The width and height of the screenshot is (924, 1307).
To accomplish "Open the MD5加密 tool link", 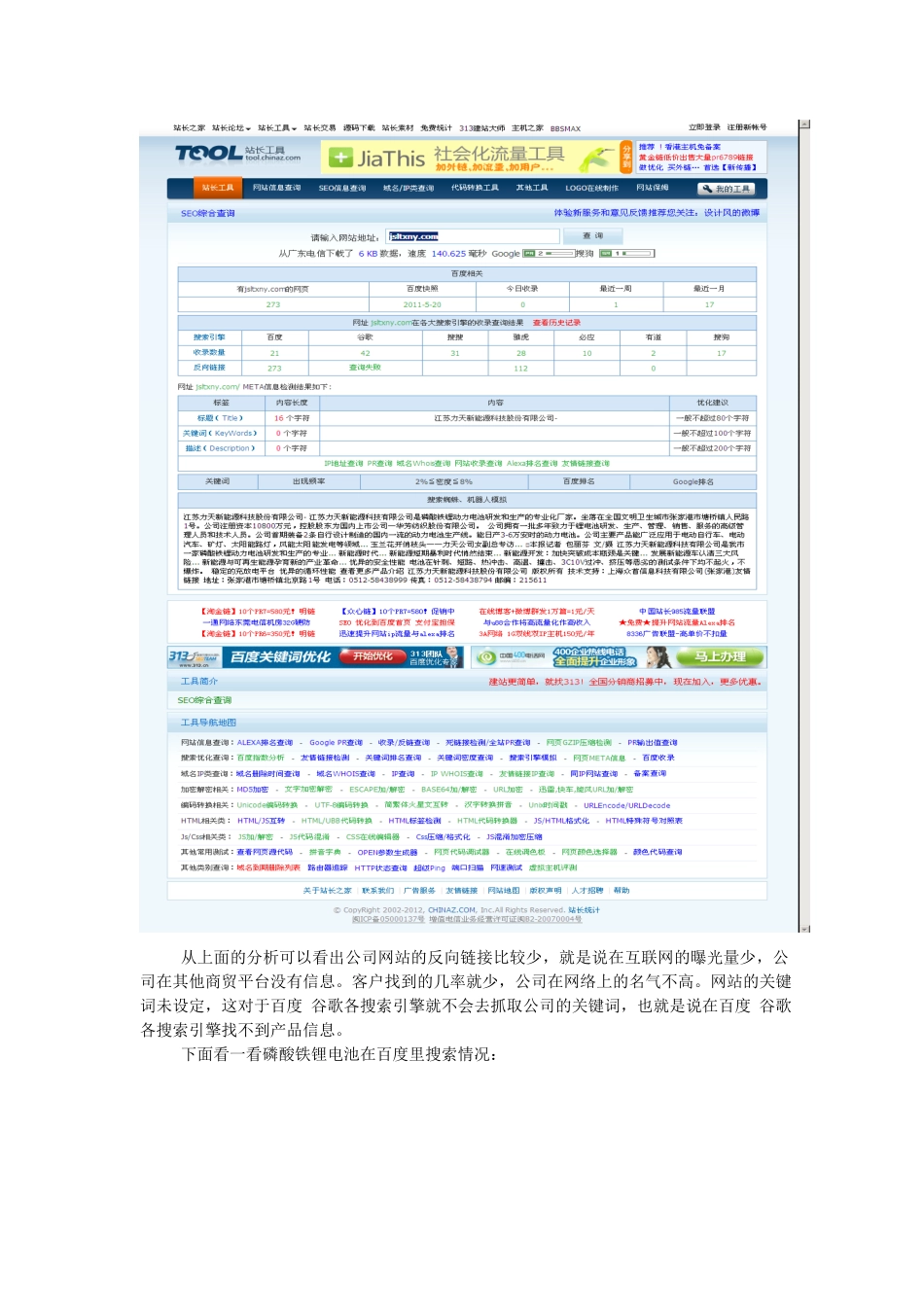I will pos(253,790).
